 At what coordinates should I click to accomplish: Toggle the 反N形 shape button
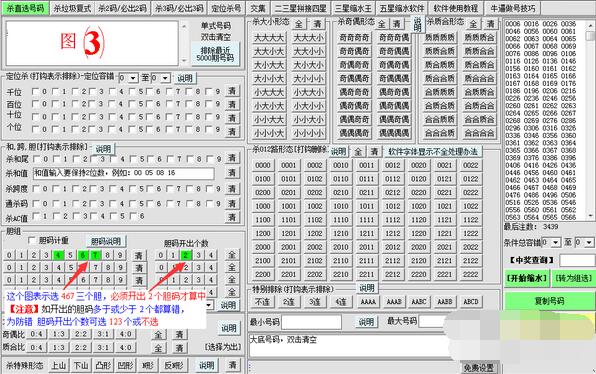tap(173, 365)
